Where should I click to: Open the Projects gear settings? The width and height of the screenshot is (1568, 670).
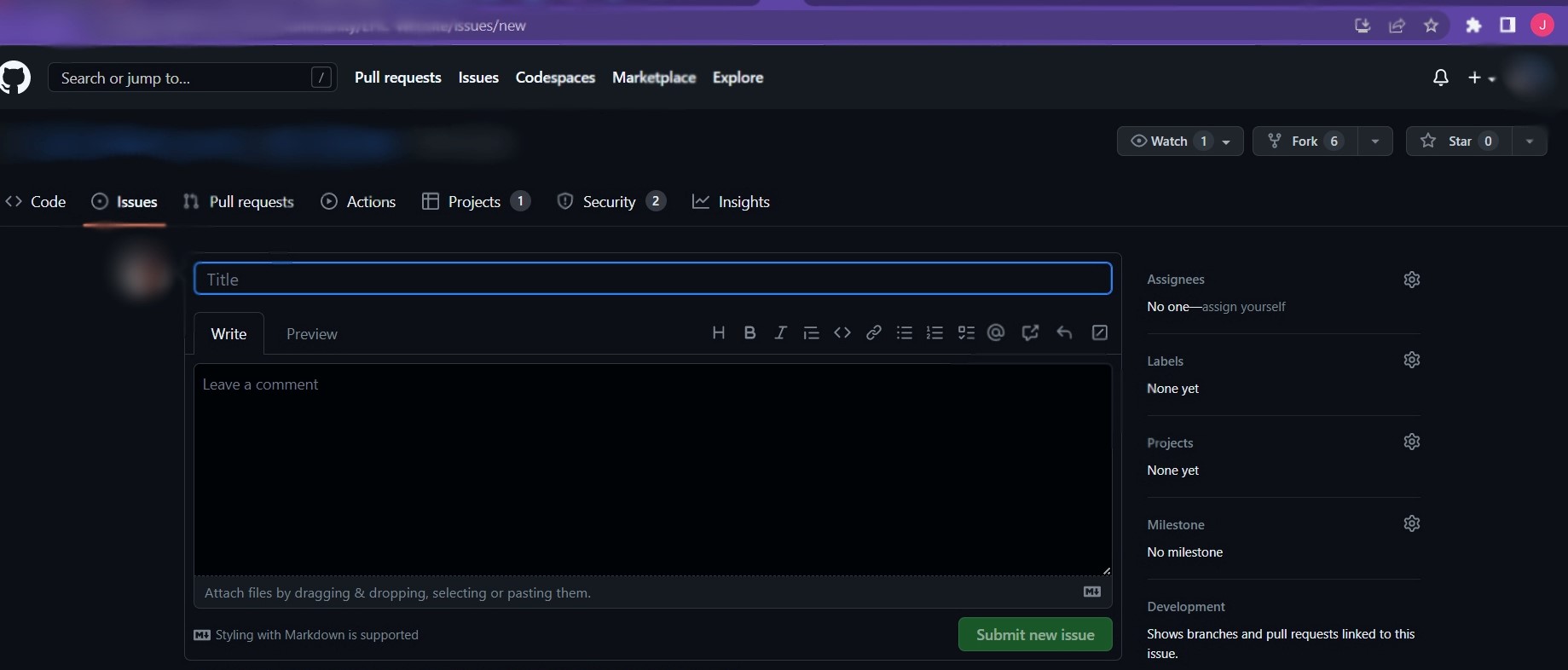(x=1412, y=442)
